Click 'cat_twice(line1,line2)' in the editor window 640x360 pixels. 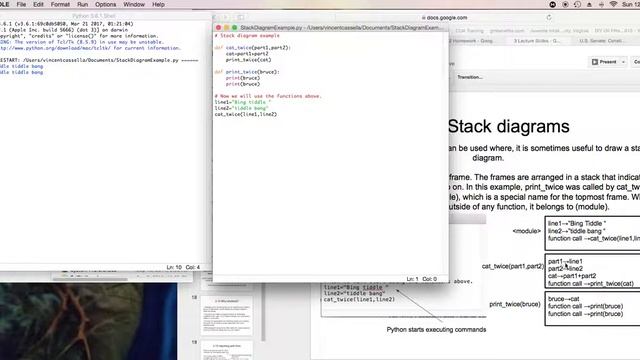pos(246,115)
